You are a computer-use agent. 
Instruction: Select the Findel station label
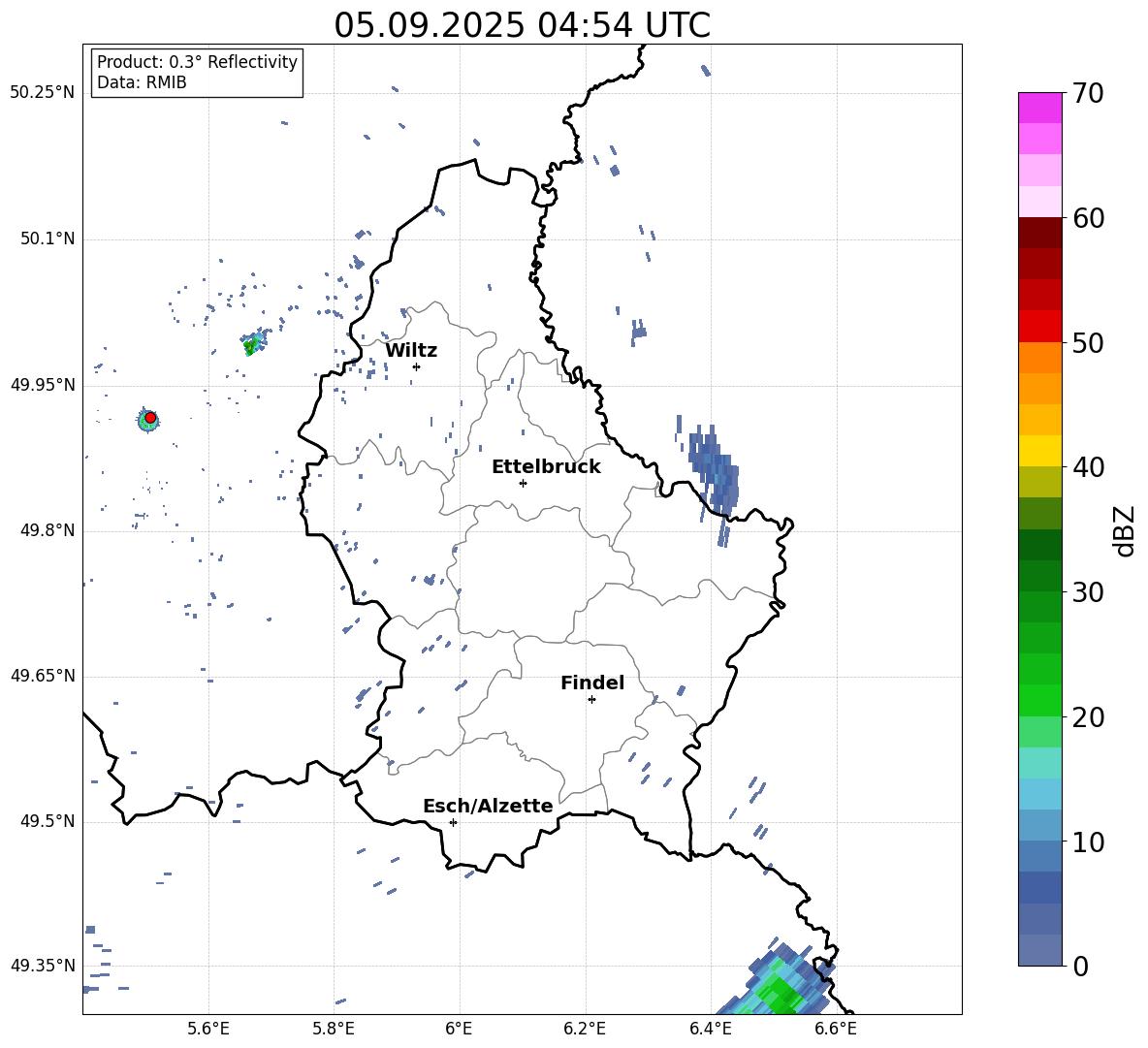click(592, 683)
